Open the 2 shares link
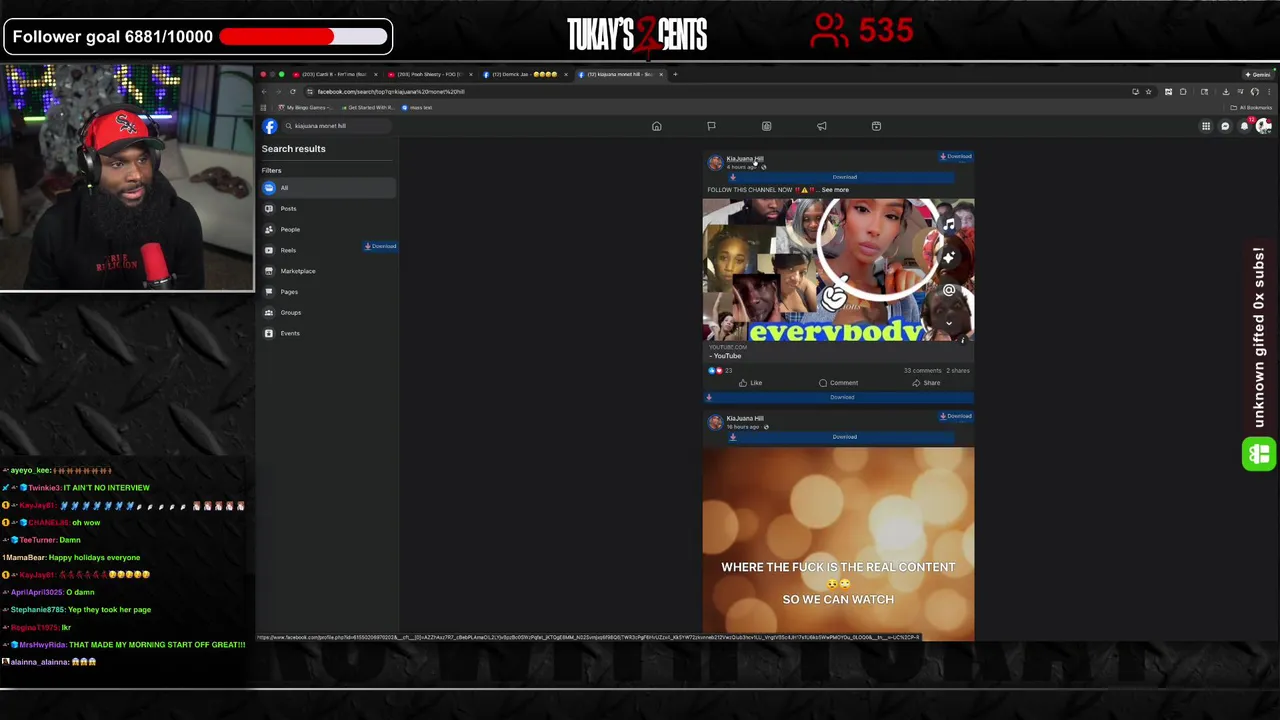 (x=958, y=370)
